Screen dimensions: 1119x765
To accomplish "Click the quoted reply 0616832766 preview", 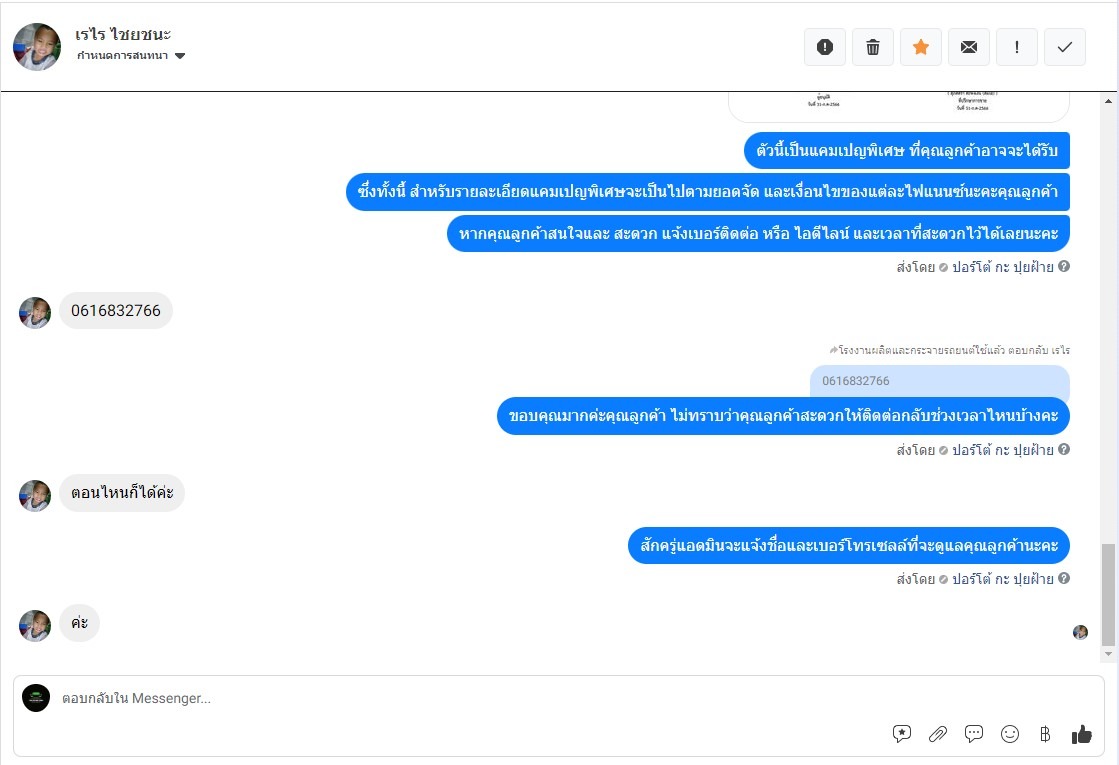I will [x=939, y=381].
